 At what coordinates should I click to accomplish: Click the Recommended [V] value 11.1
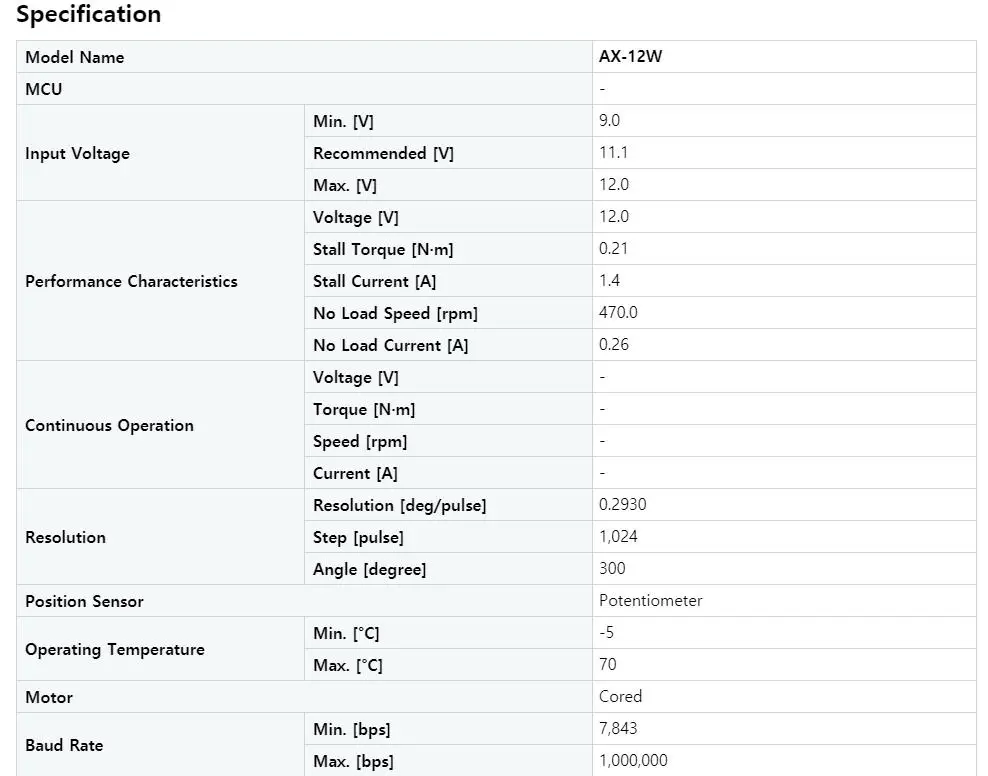(x=613, y=152)
